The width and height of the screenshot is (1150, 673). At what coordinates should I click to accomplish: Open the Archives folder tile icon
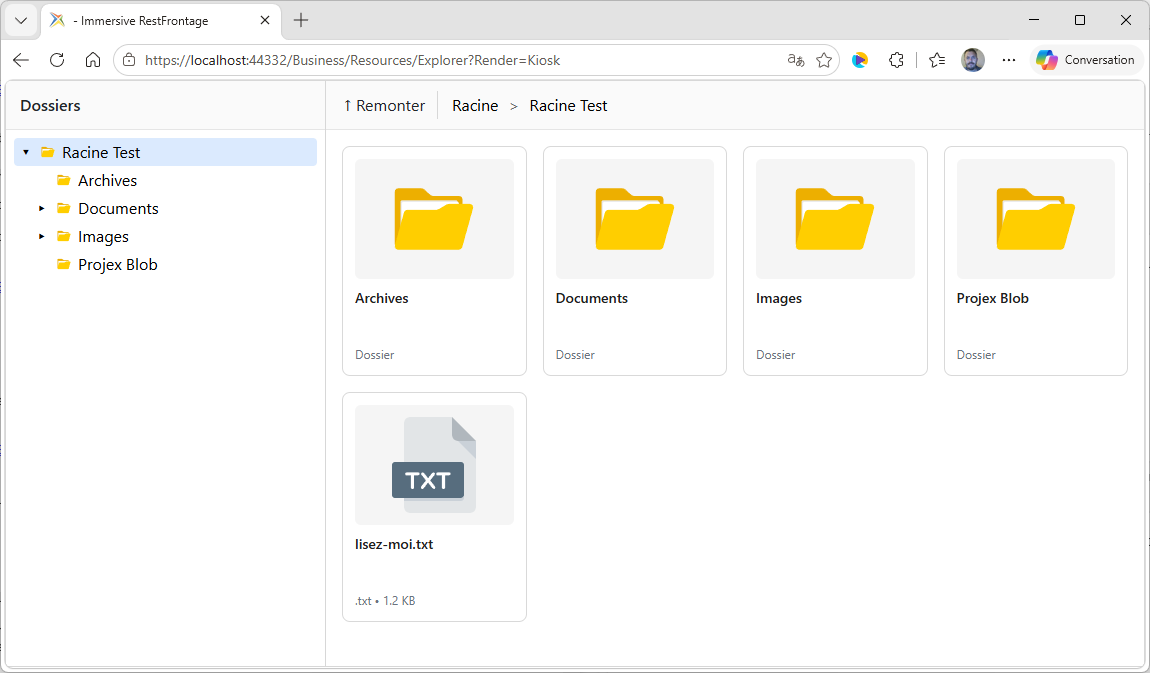coord(434,218)
